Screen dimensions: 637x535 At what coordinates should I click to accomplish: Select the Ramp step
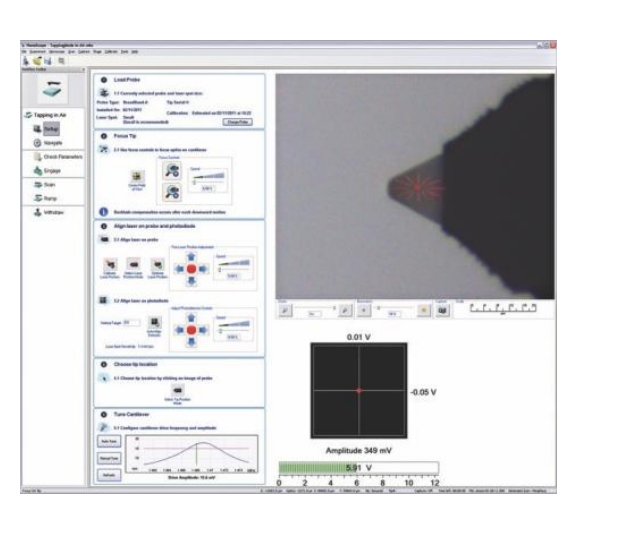49,199
